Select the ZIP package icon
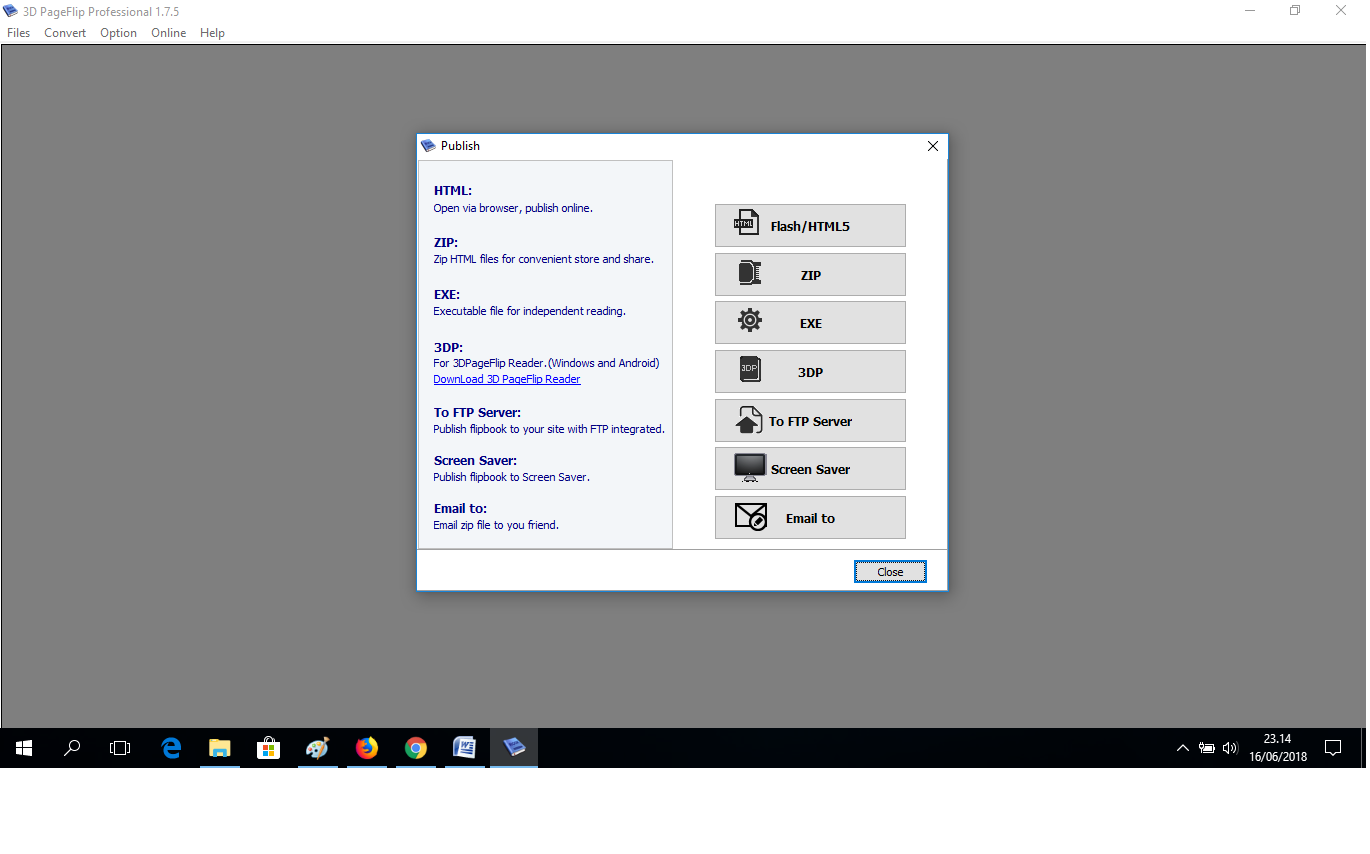Screen dimensions: 1370x854 (x=749, y=274)
